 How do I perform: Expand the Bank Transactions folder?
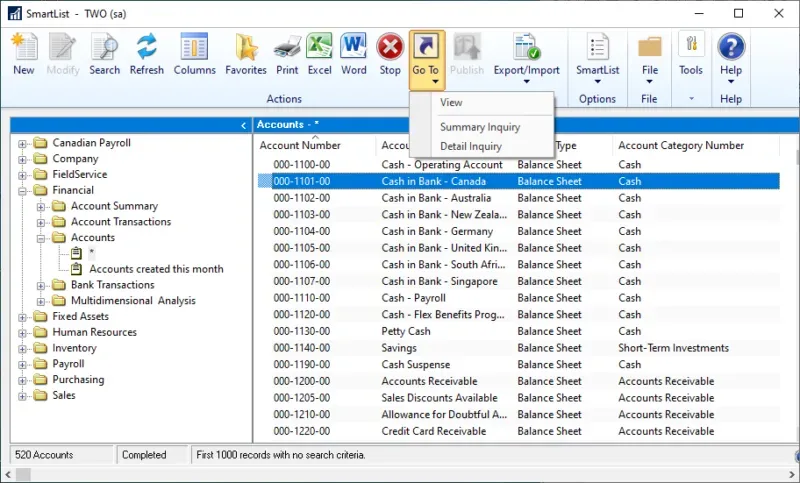coord(41,285)
